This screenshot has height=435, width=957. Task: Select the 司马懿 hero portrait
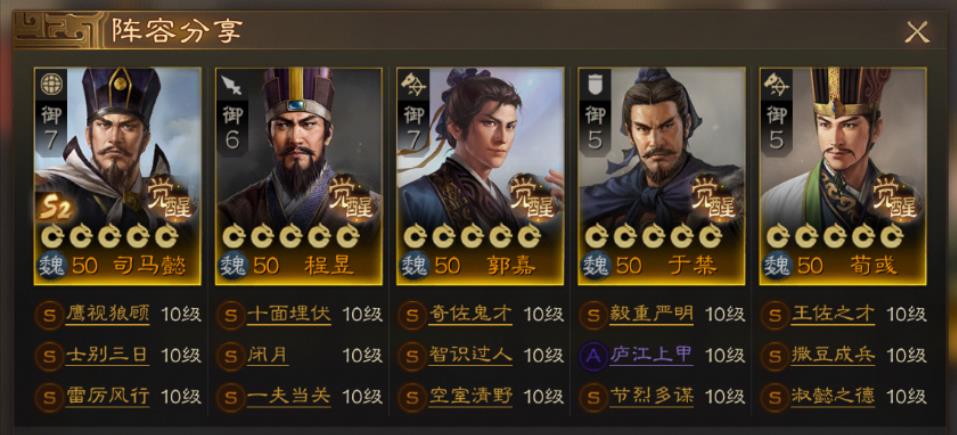[x=117, y=176]
